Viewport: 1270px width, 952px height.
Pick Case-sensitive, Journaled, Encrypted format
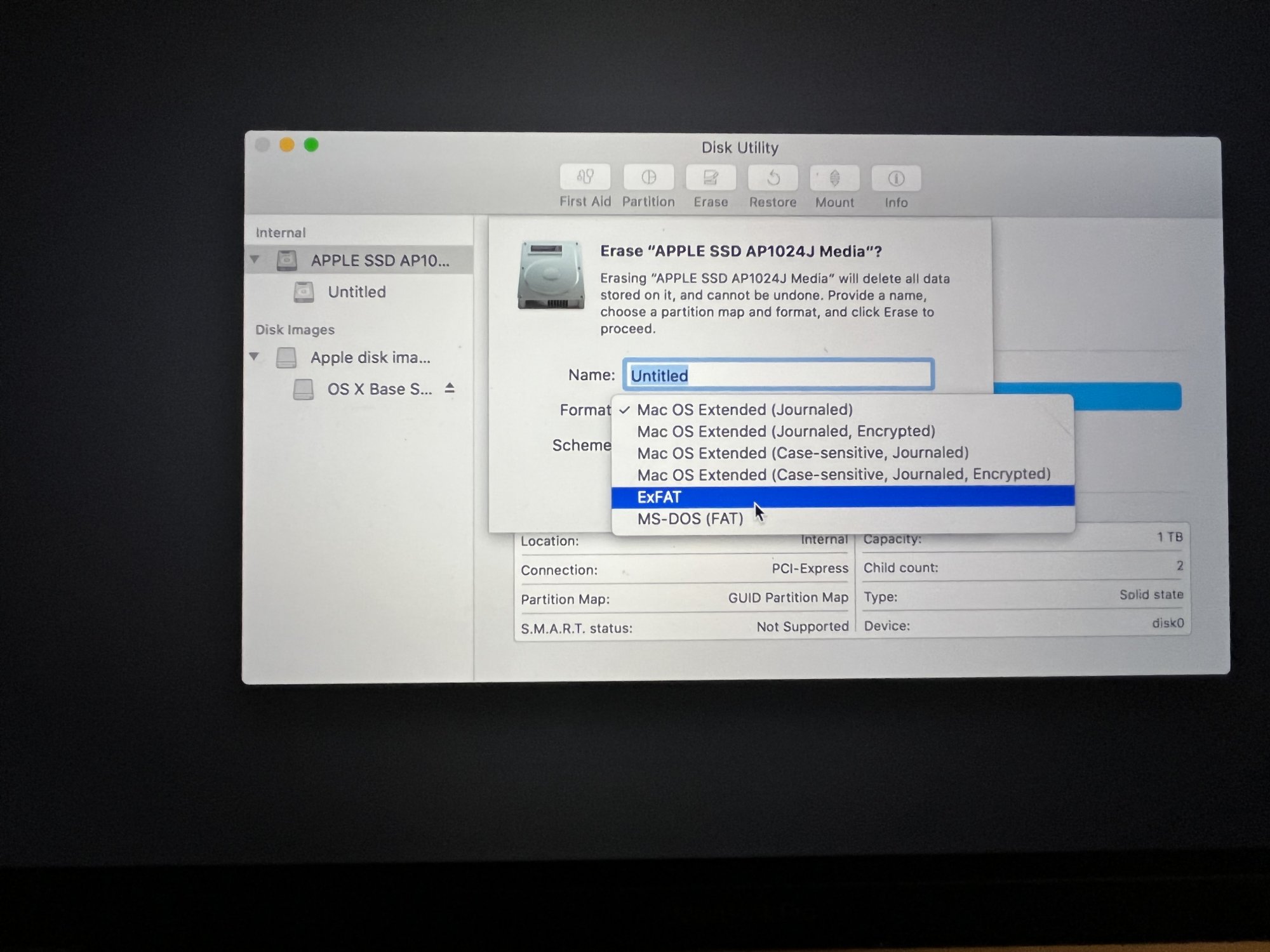tap(843, 475)
